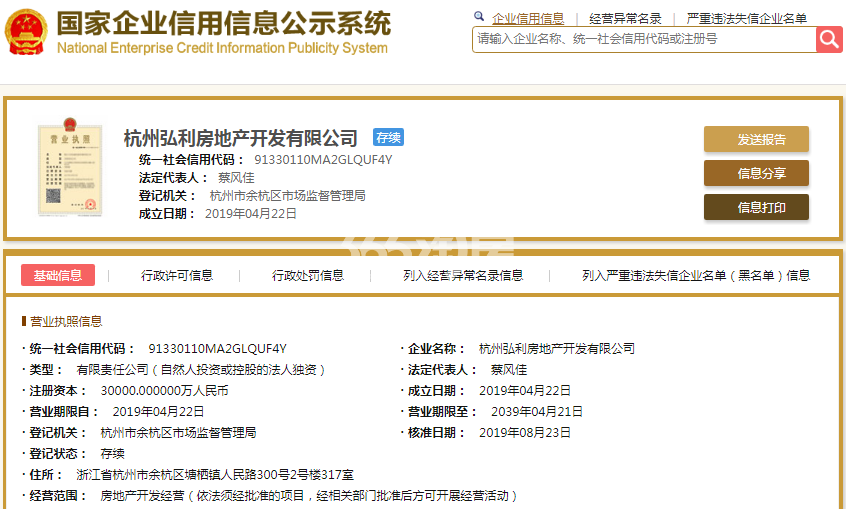
Task: Click the license info 法定代表人 value 蔡风佳
Action: coord(509,370)
